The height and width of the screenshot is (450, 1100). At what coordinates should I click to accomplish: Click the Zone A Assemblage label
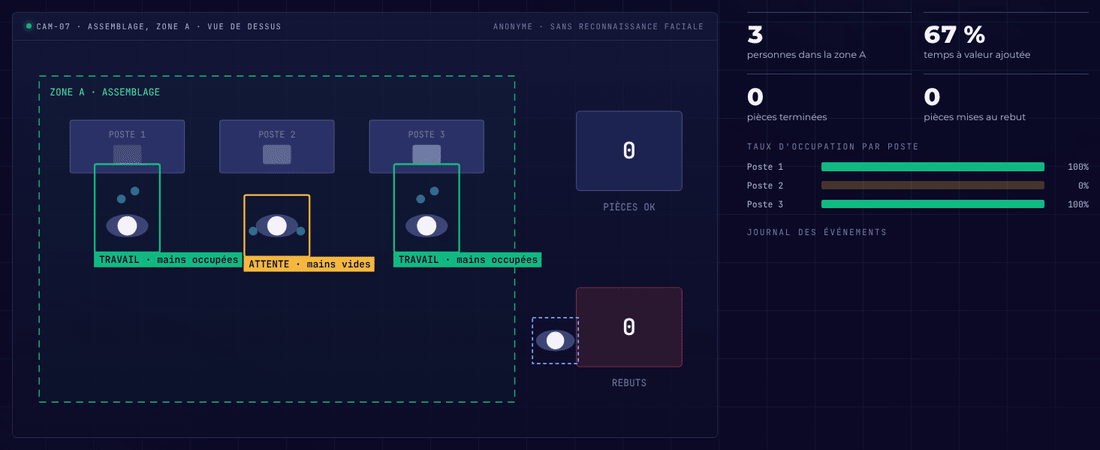tap(105, 92)
